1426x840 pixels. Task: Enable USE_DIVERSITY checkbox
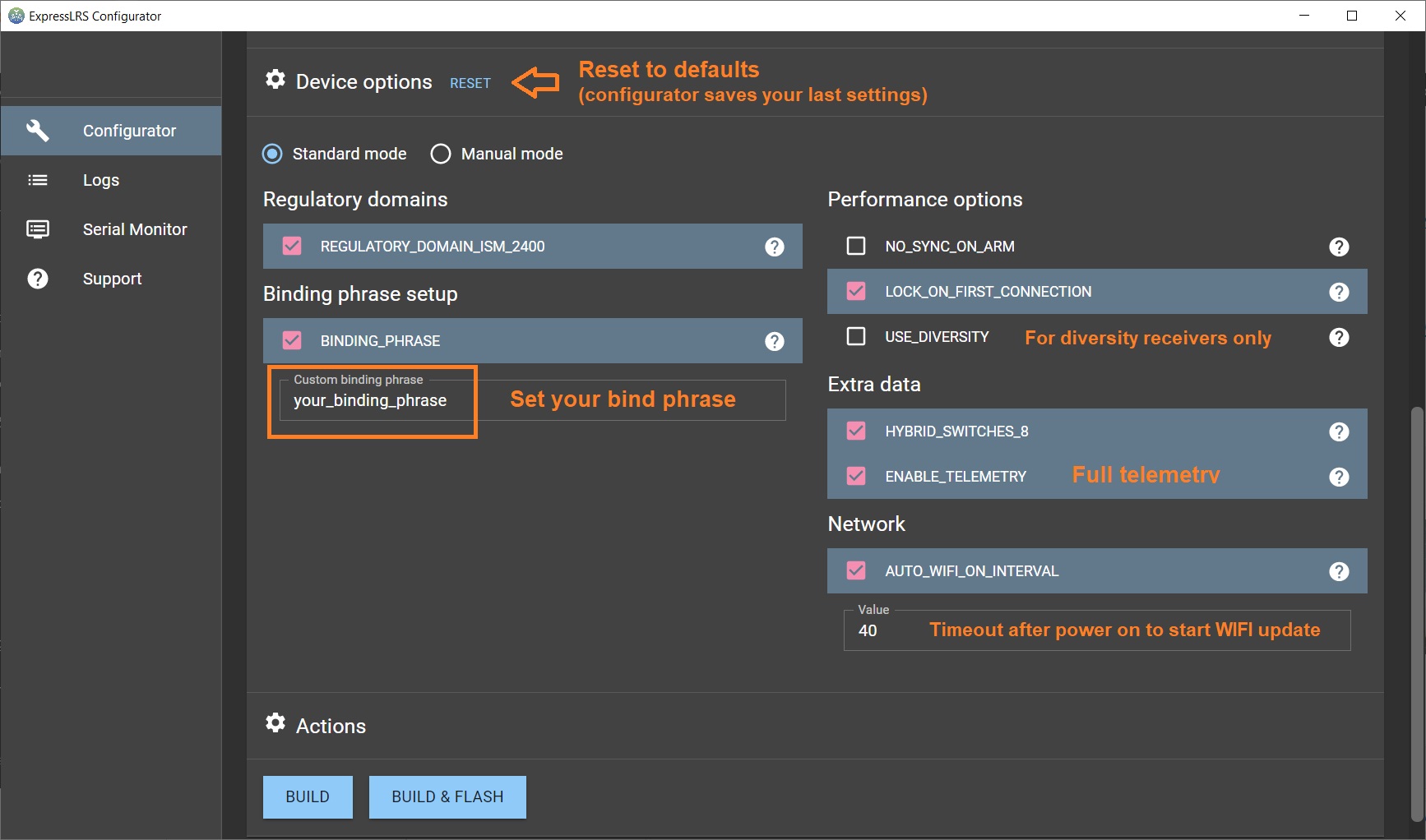(x=856, y=336)
